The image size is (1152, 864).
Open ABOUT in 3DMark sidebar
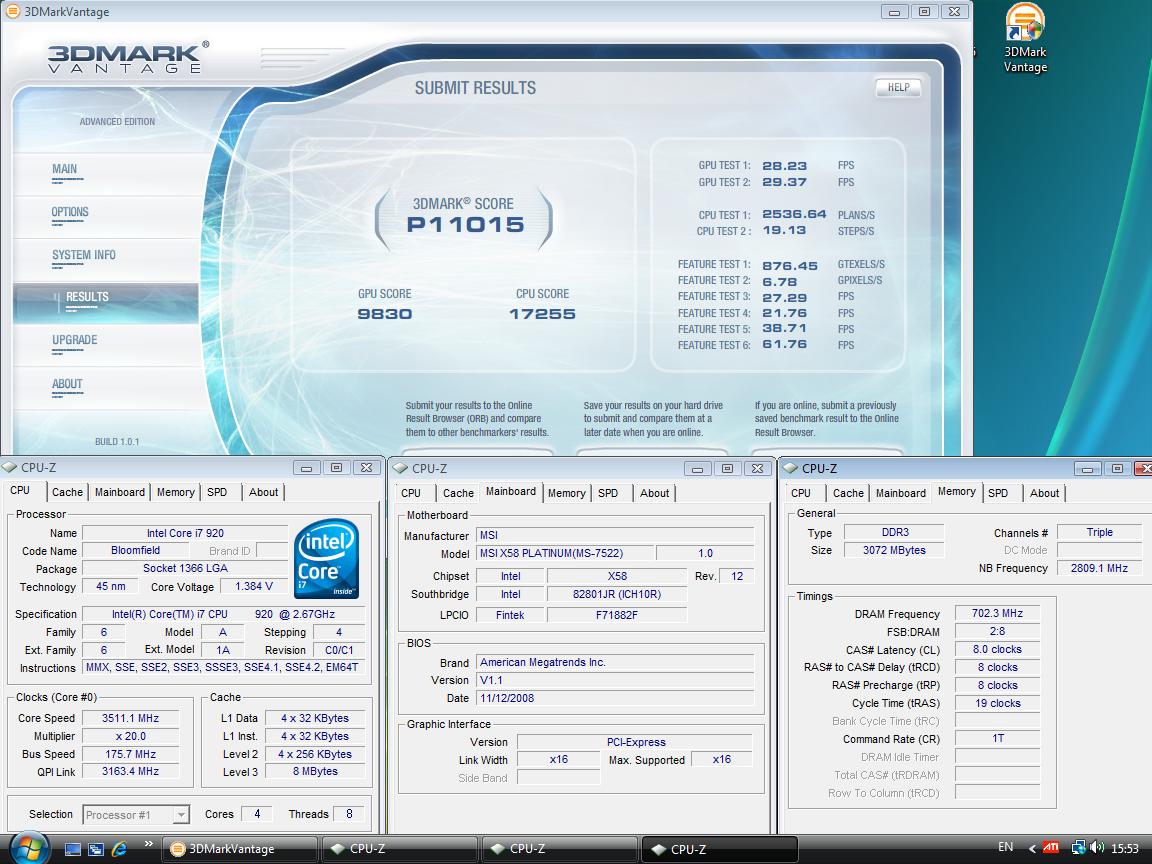pyautogui.click(x=67, y=384)
